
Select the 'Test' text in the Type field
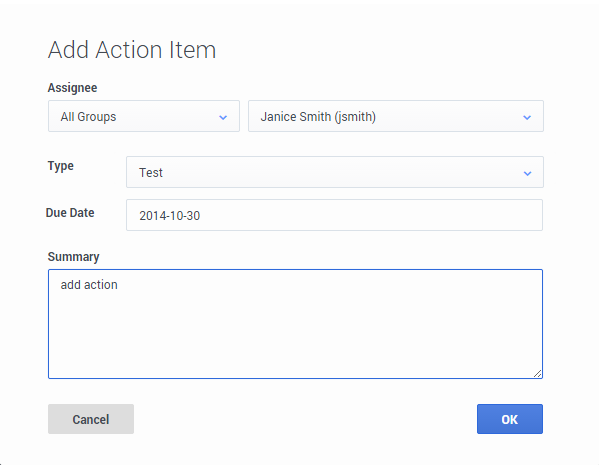point(151,172)
